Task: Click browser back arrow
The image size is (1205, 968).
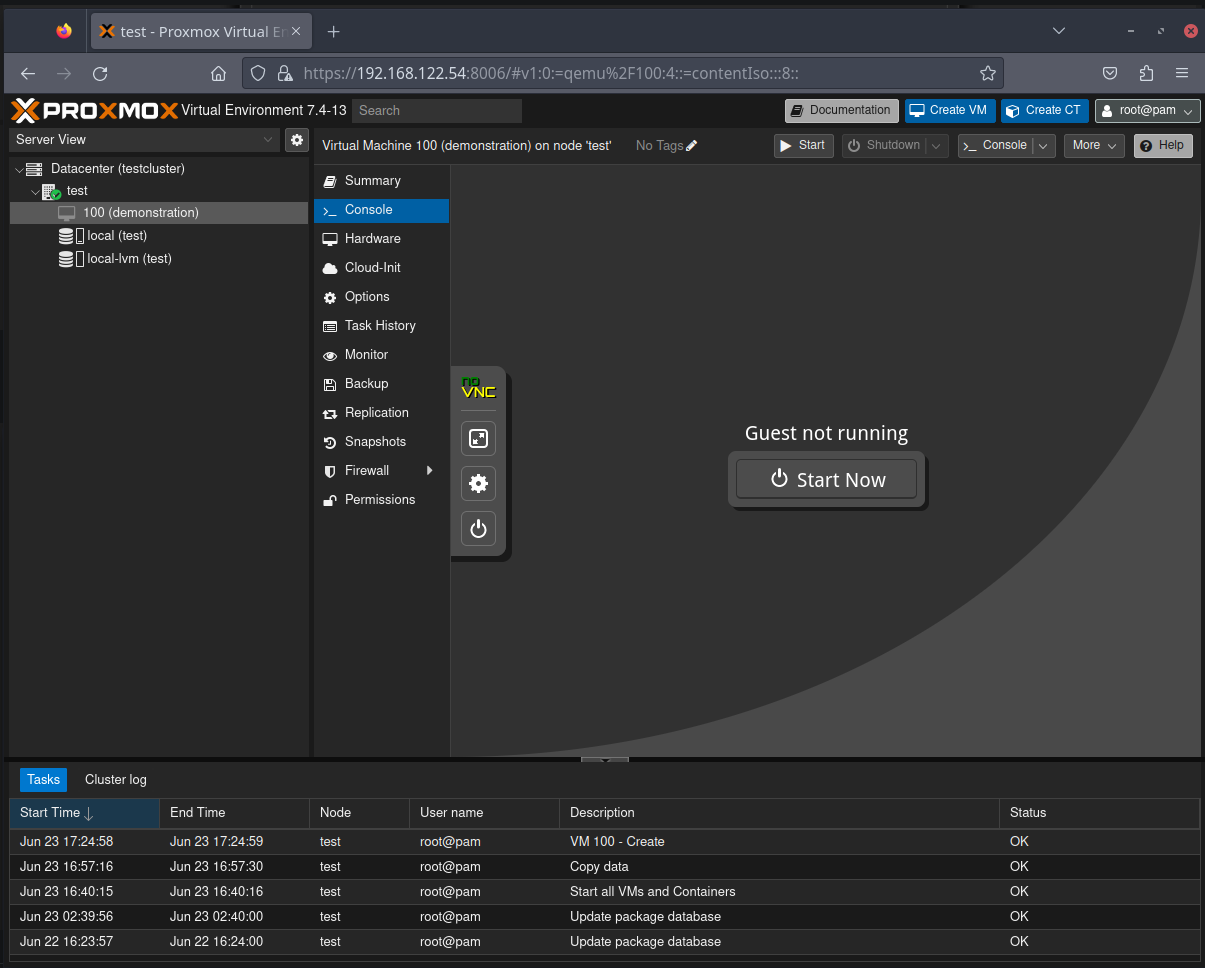Action: (28, 73)
